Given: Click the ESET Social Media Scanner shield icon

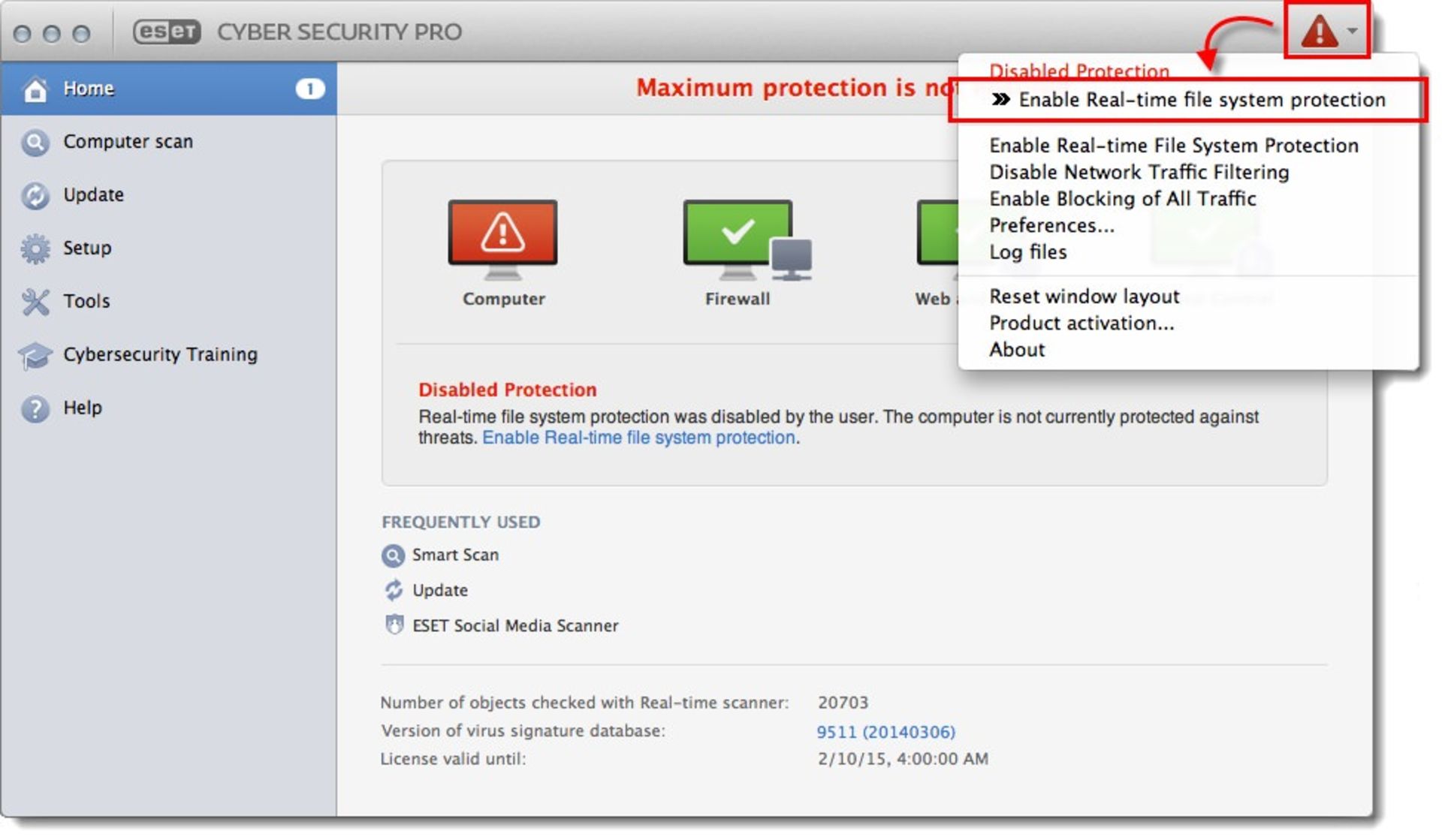Looking at the screenshot, I should (x=394, y=625).
